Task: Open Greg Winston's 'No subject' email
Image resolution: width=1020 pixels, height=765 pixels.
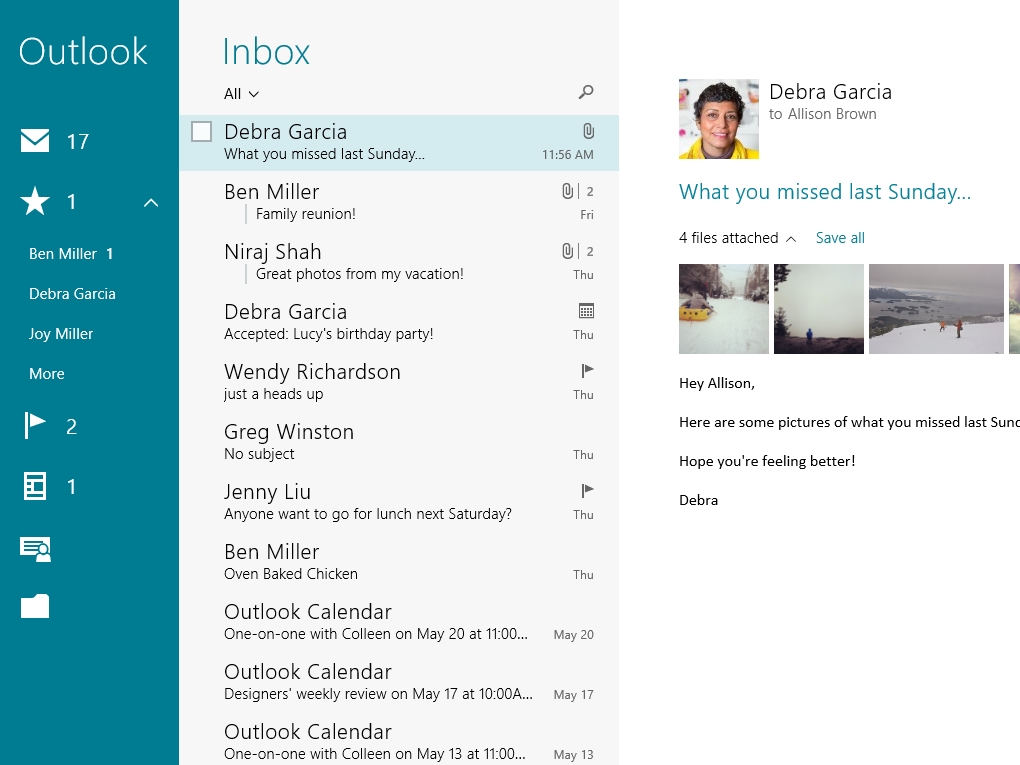Action: tap(399, 442)
